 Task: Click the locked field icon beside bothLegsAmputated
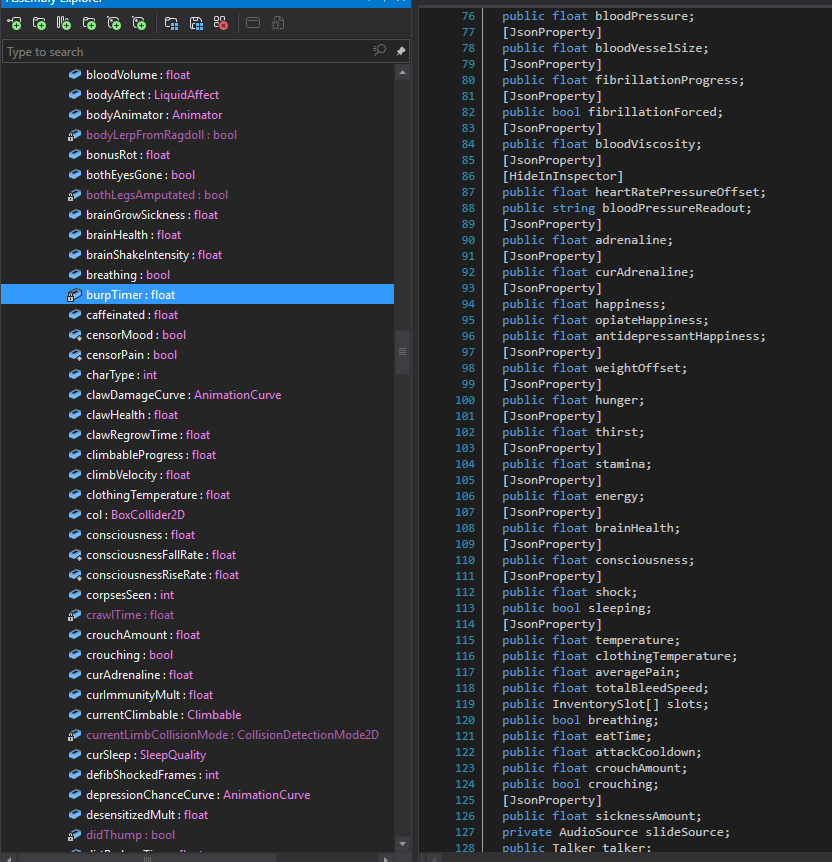pos(74,195)
